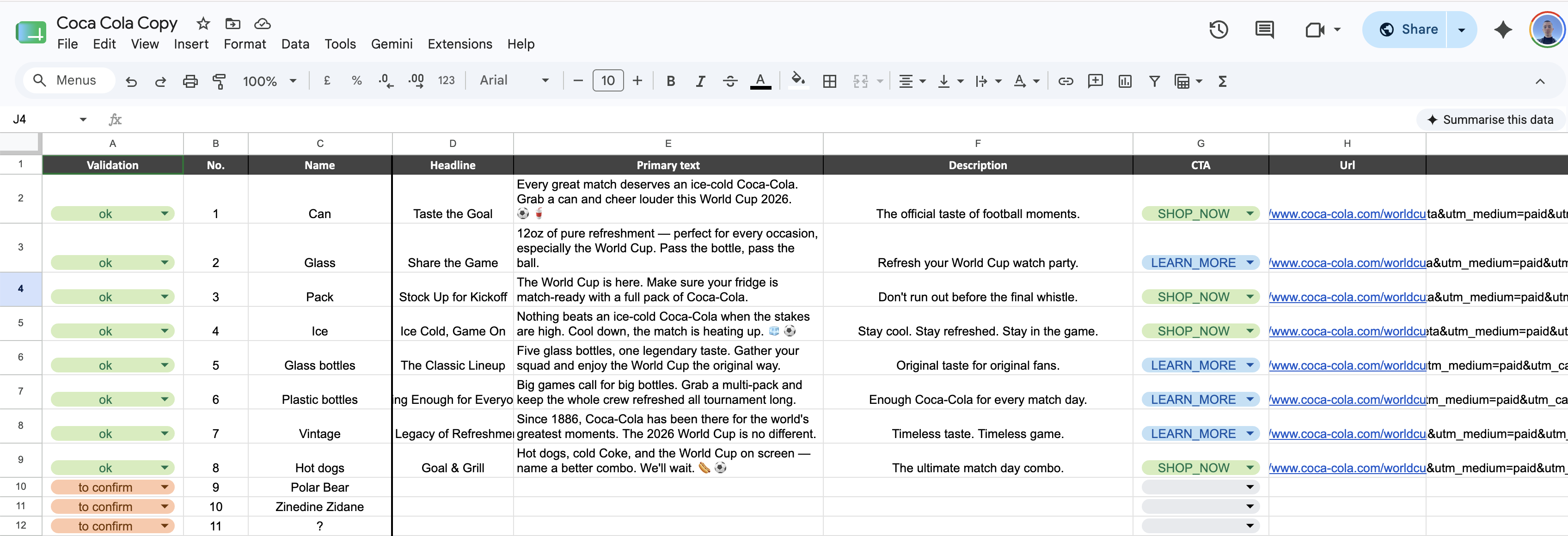Image resolution: width=1568 pixels, height=536 pixels.
Task: Select the Paint format tool
Action: tap(219, 81)
